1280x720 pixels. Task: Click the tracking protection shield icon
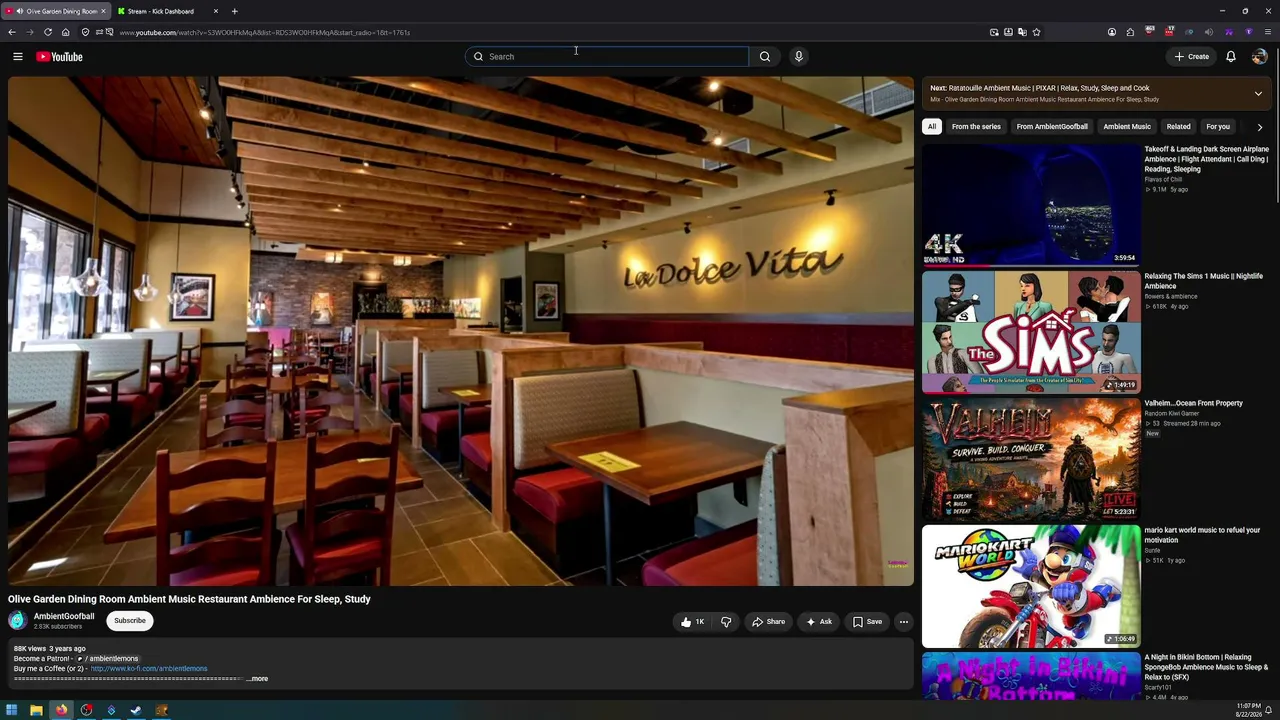click(85, 32)
